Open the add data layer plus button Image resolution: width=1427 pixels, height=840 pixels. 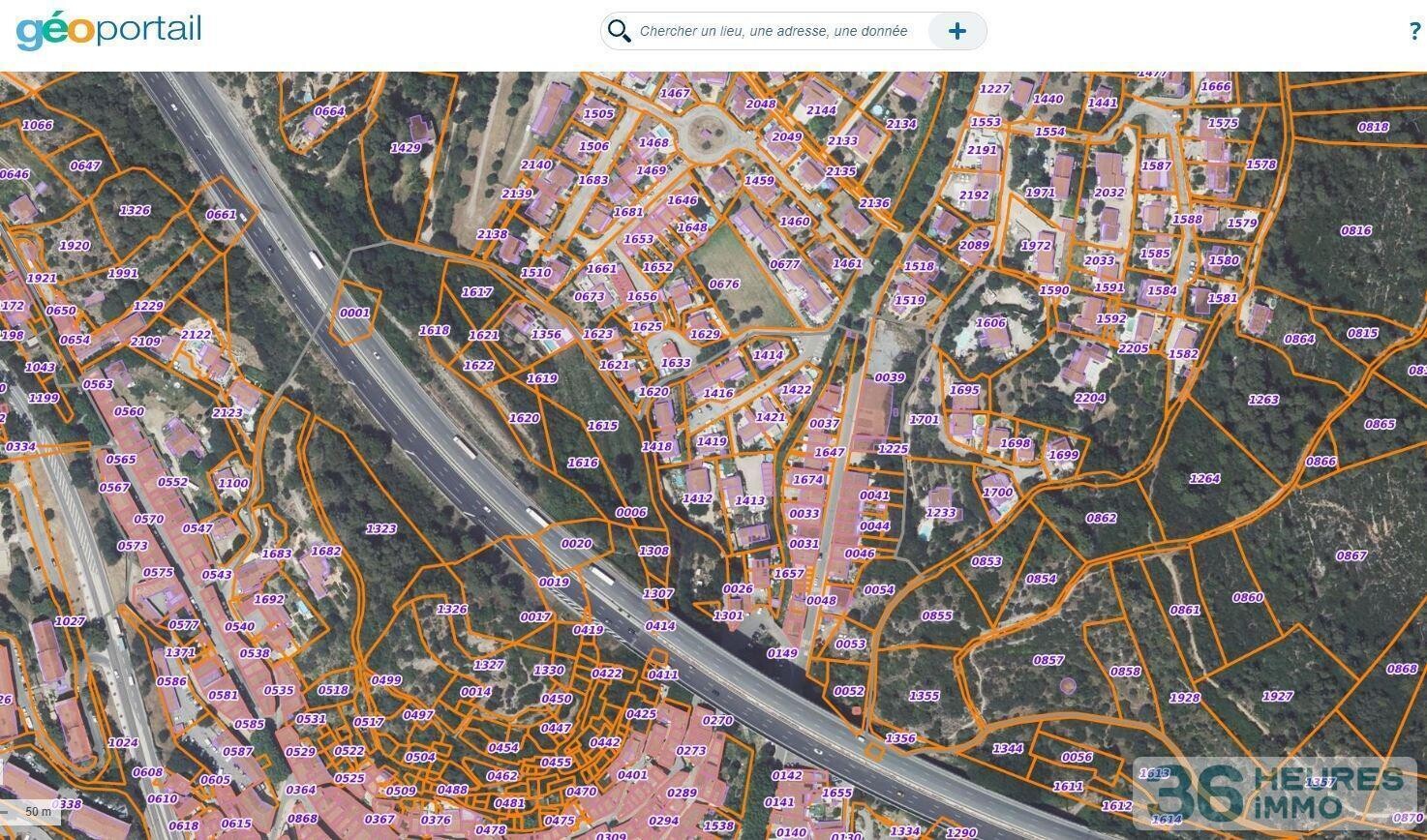click(x=956, y=31)
